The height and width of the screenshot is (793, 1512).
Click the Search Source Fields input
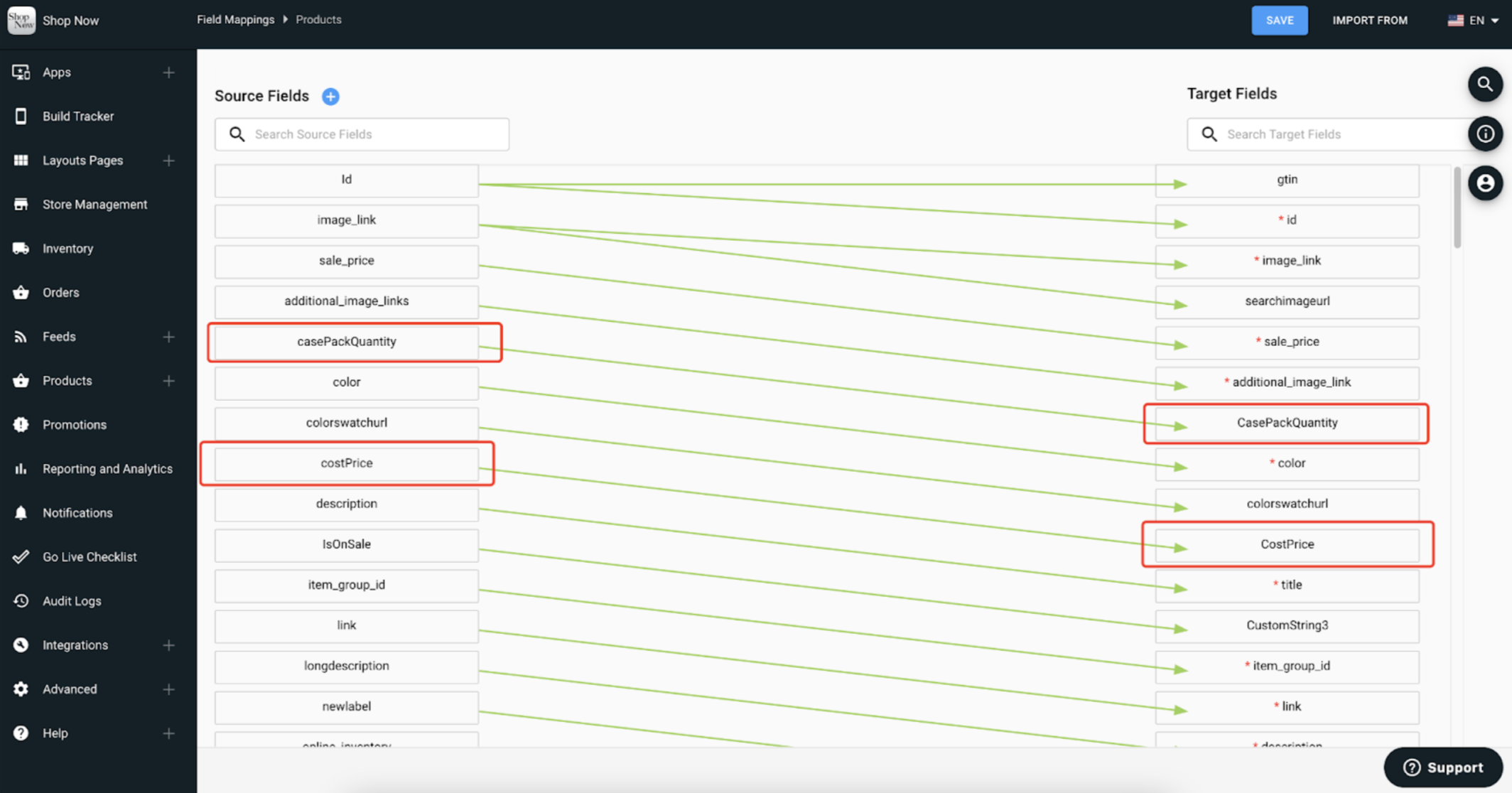point(362,134)
